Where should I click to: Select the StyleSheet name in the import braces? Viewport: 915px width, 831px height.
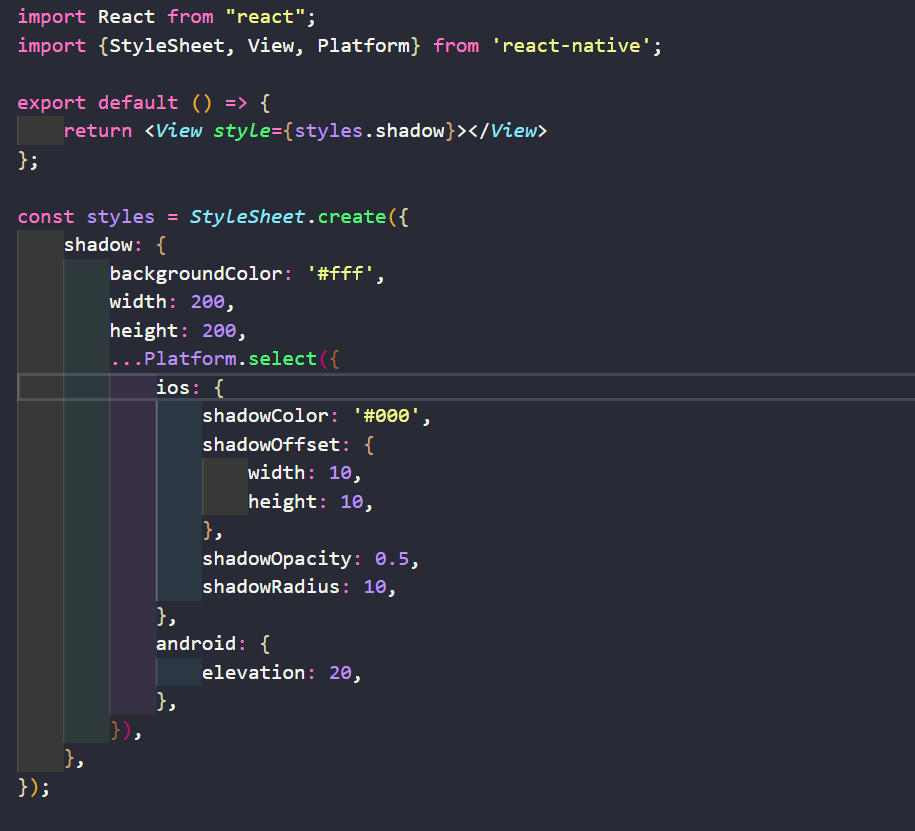click(167, 46)
